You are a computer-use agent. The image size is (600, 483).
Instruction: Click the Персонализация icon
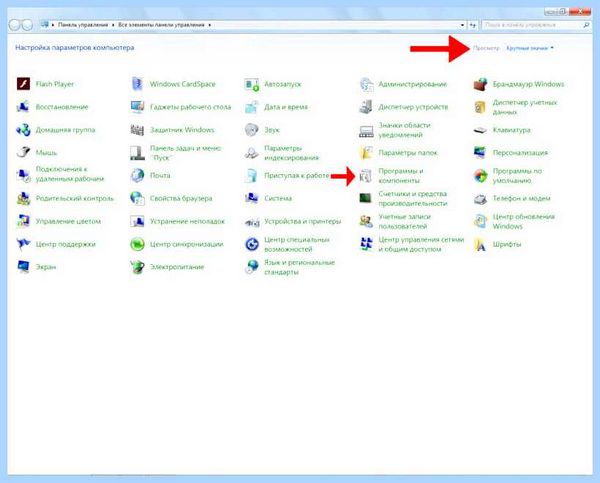click(x=480, y=152)
